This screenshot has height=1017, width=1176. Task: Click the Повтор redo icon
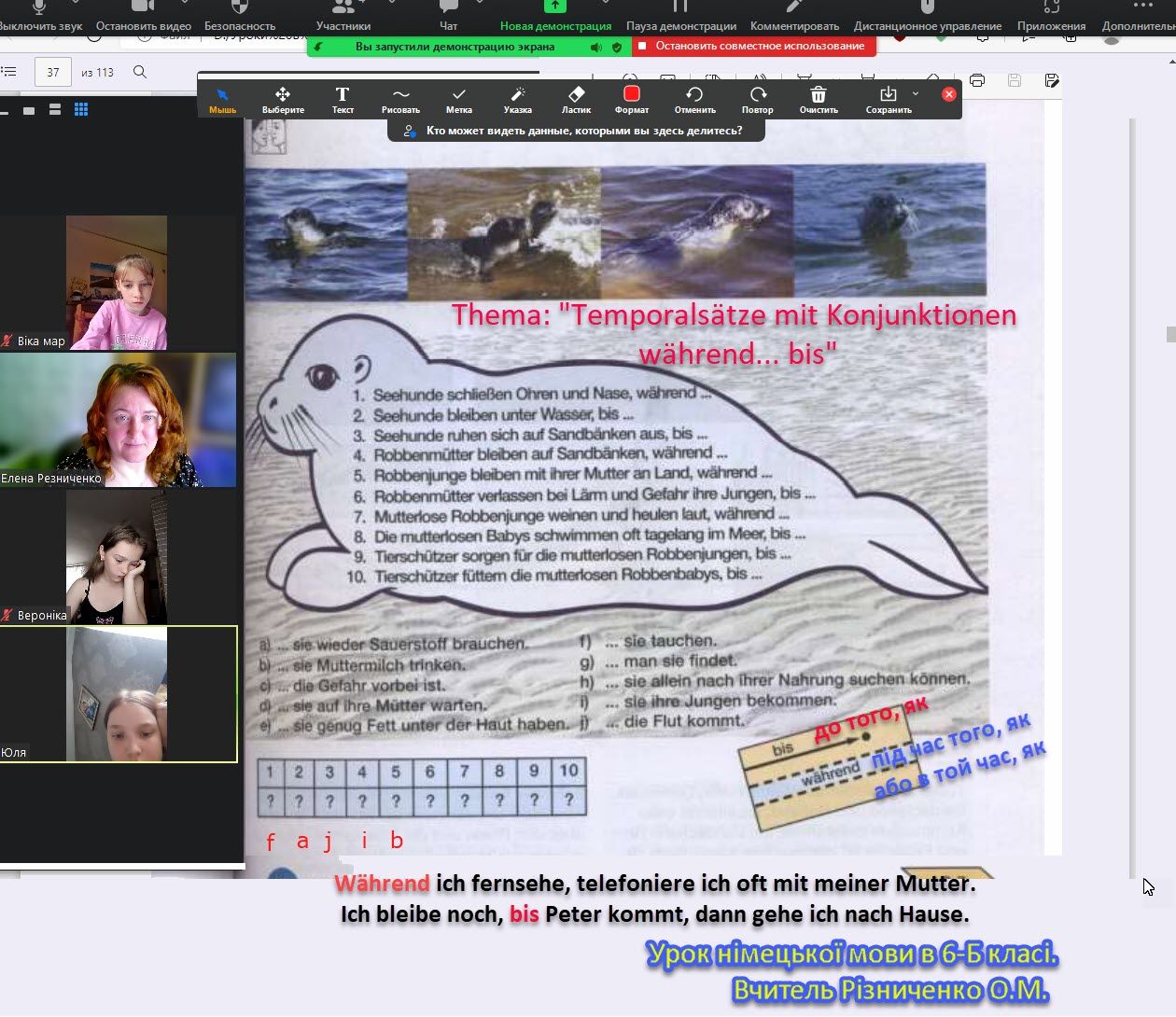click(x=757, y=99)
